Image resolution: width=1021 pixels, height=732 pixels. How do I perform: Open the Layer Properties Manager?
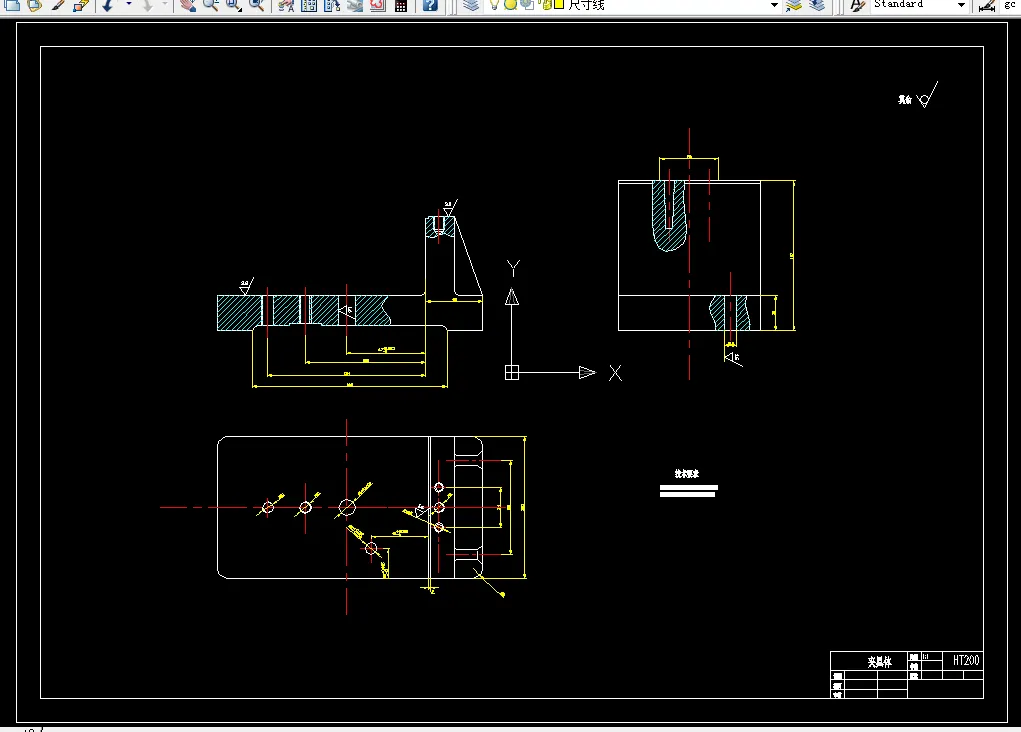[x=470, y=5]
